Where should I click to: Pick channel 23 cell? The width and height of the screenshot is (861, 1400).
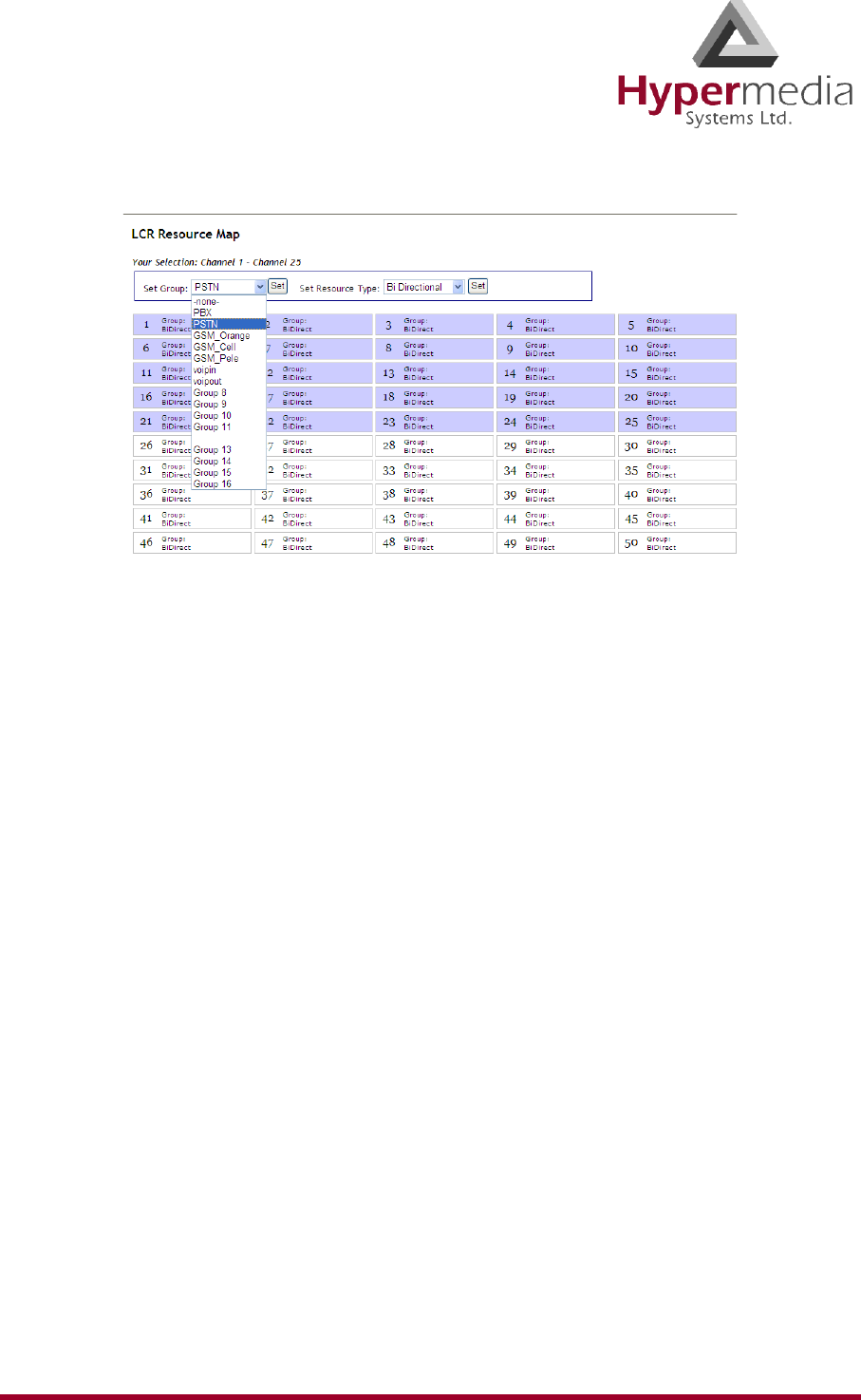pyautogui.click(x=434, y=422)
